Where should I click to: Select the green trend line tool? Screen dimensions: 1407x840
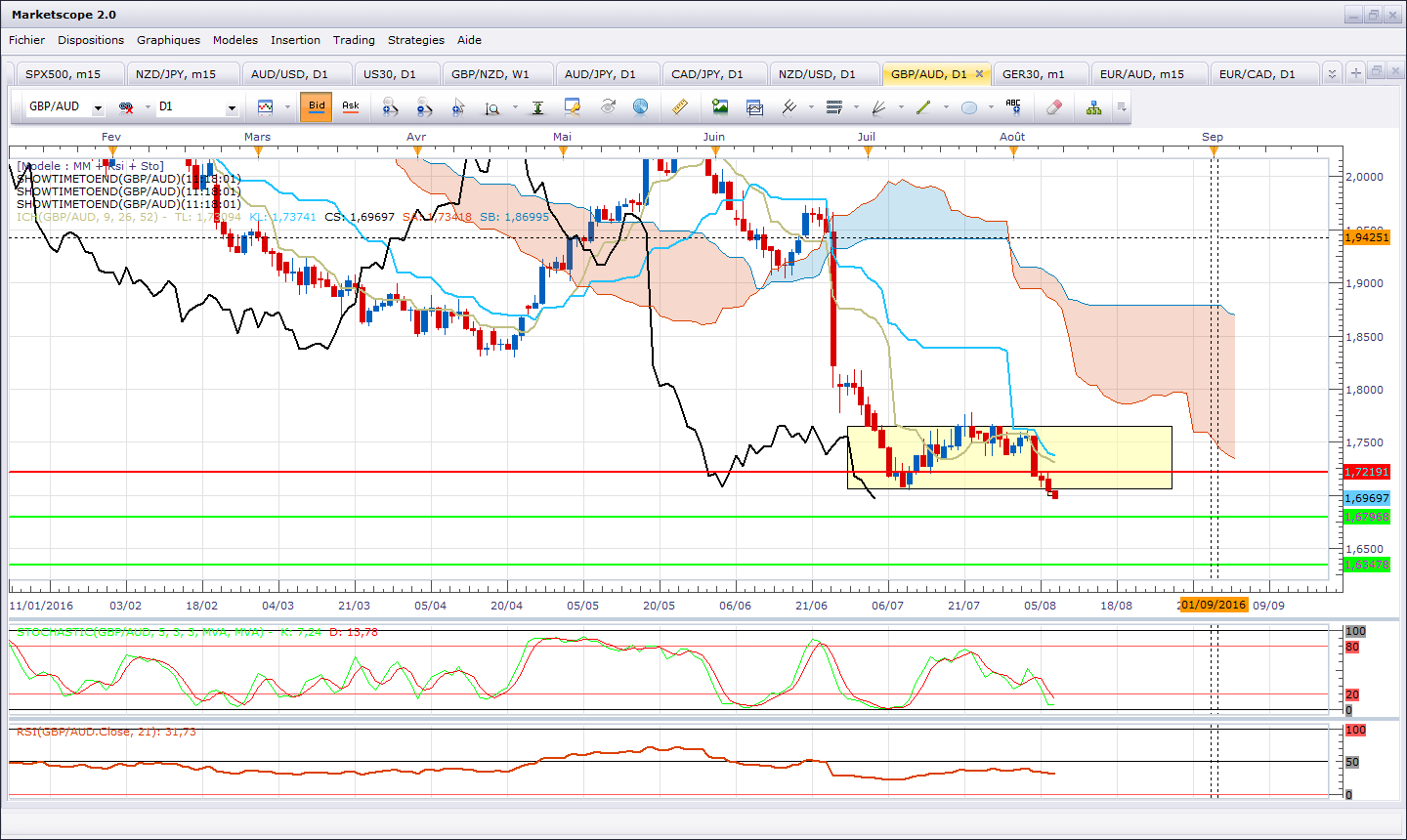point(923,107)
